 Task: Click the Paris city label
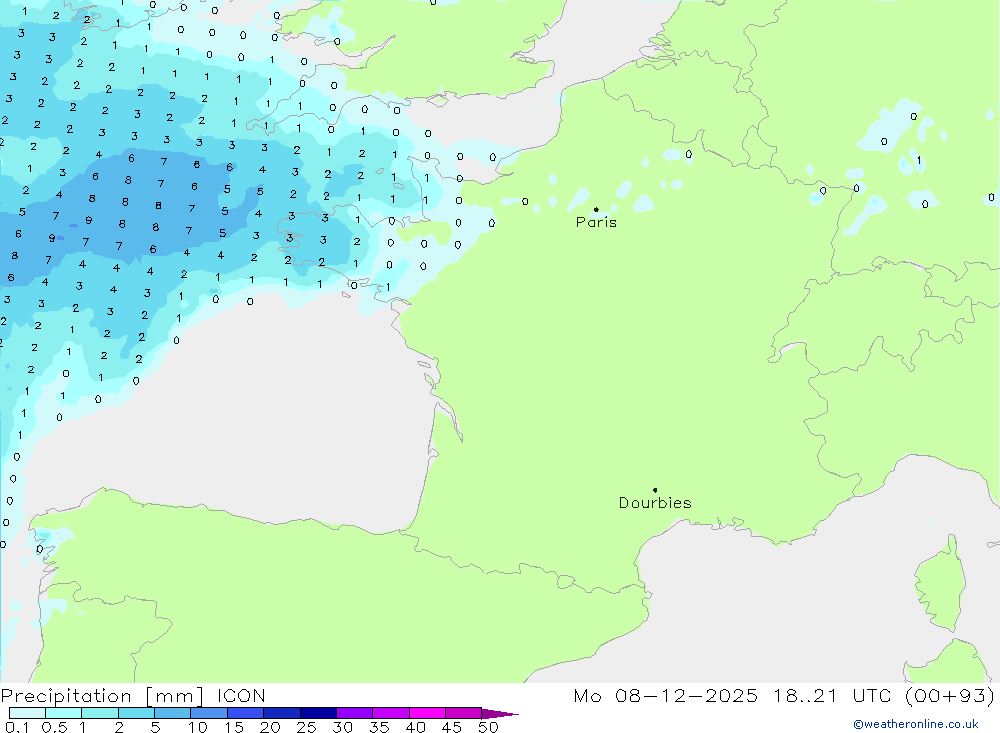[x=596, y=222]
